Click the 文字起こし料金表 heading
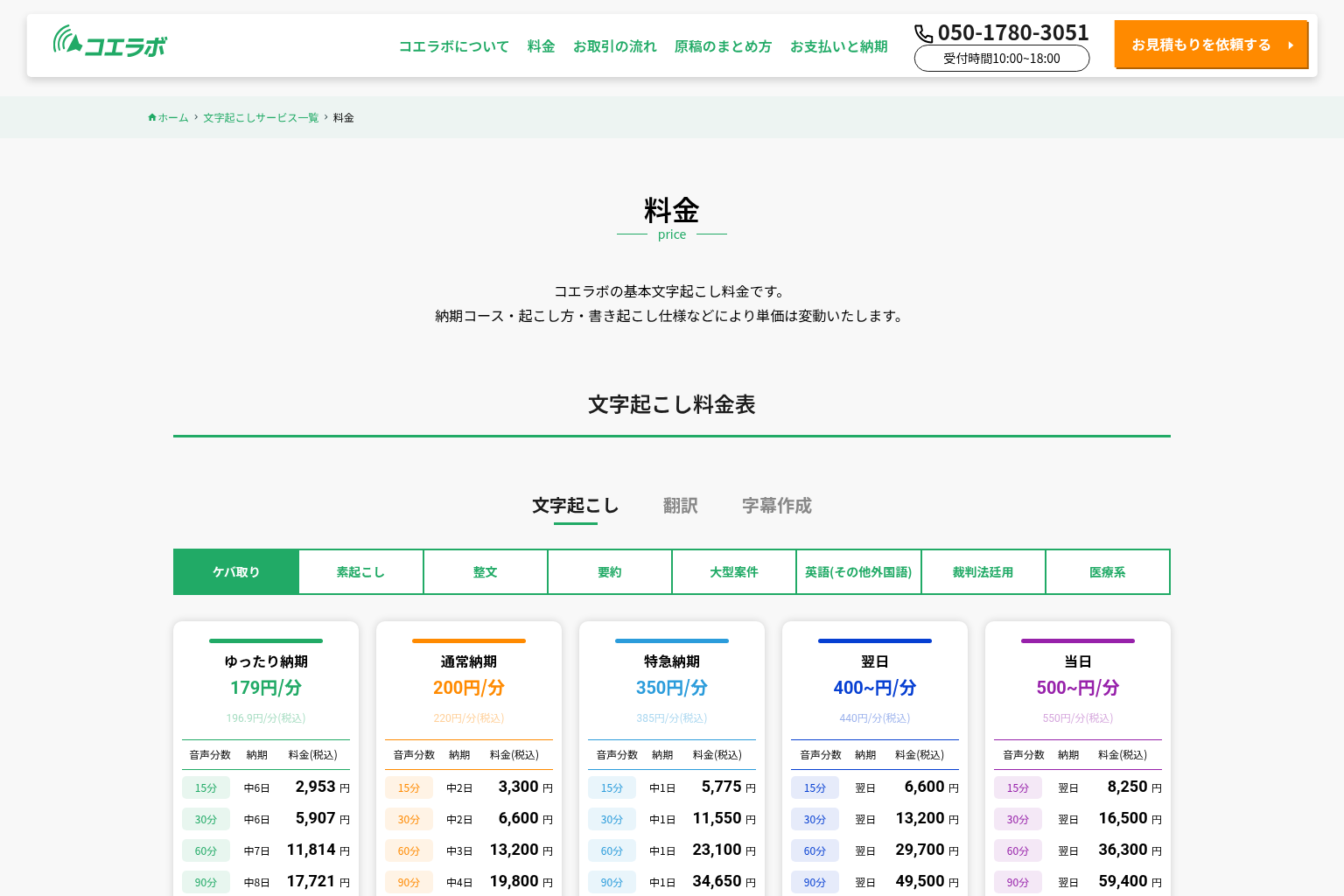1344x896 pixels. [672, 404]
